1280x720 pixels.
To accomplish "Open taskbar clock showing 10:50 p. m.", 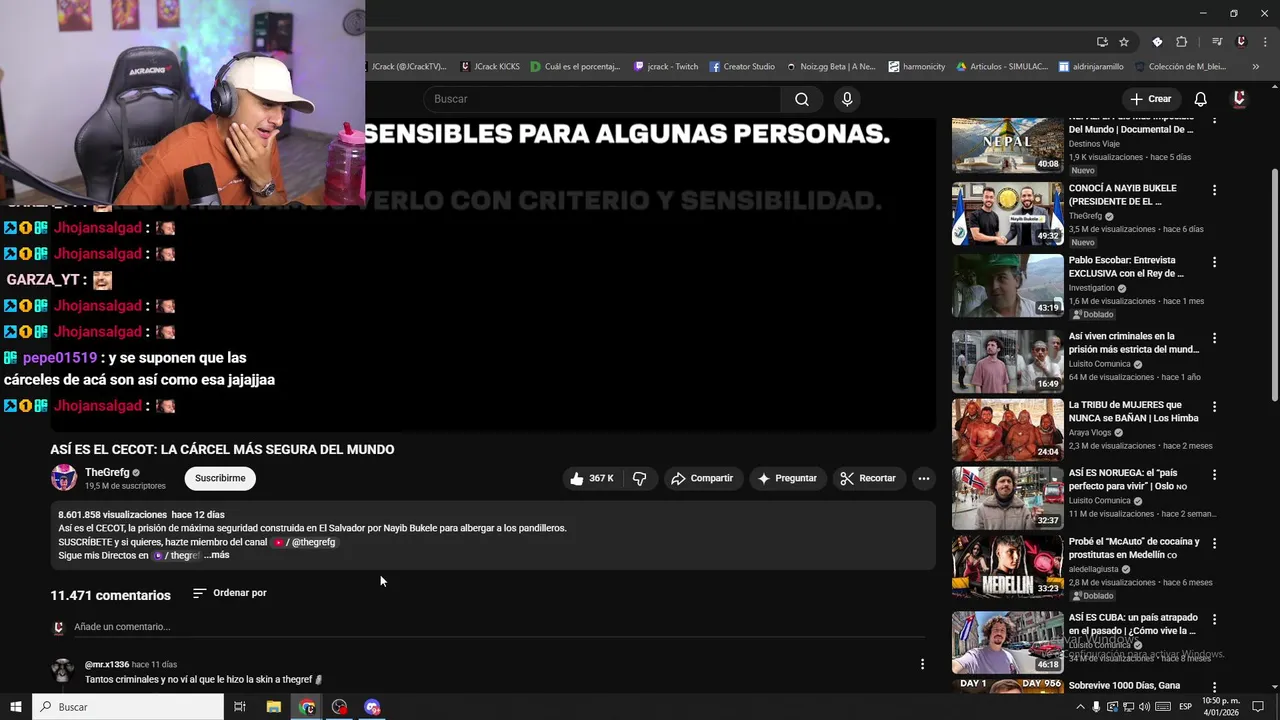I will click(x=1221, y=707).
